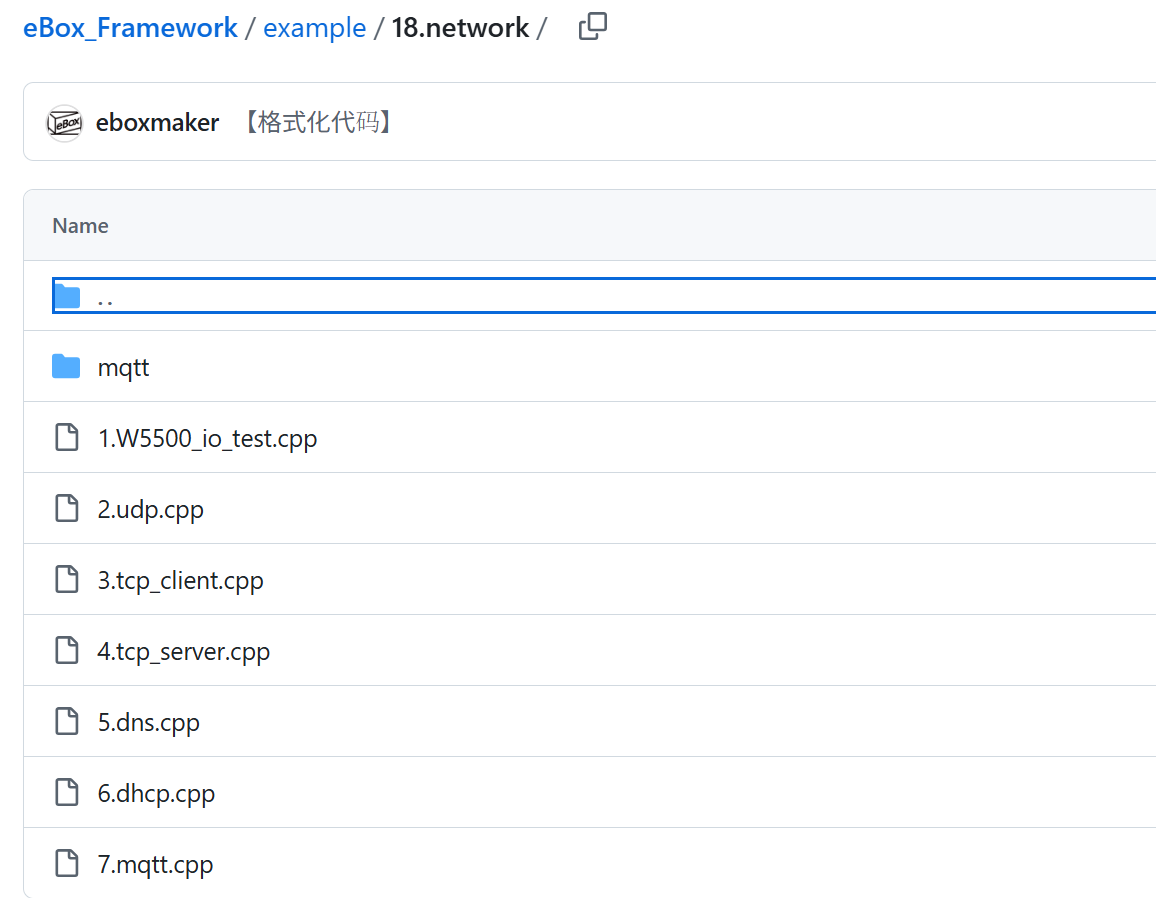Open the eboxmaker author profile link
1156x898 pixels.
pyautogui.click(x=157, y=123)
